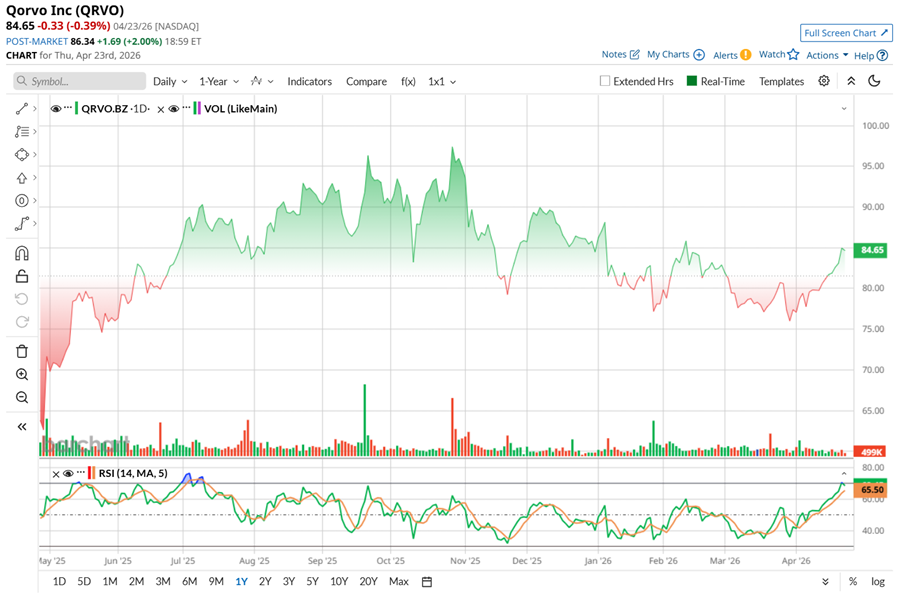Image resolution: width=902 pixels, height=593 pixels.
Task: Click the QRVO.BZ green color swatch
Action: pos(77,108)
